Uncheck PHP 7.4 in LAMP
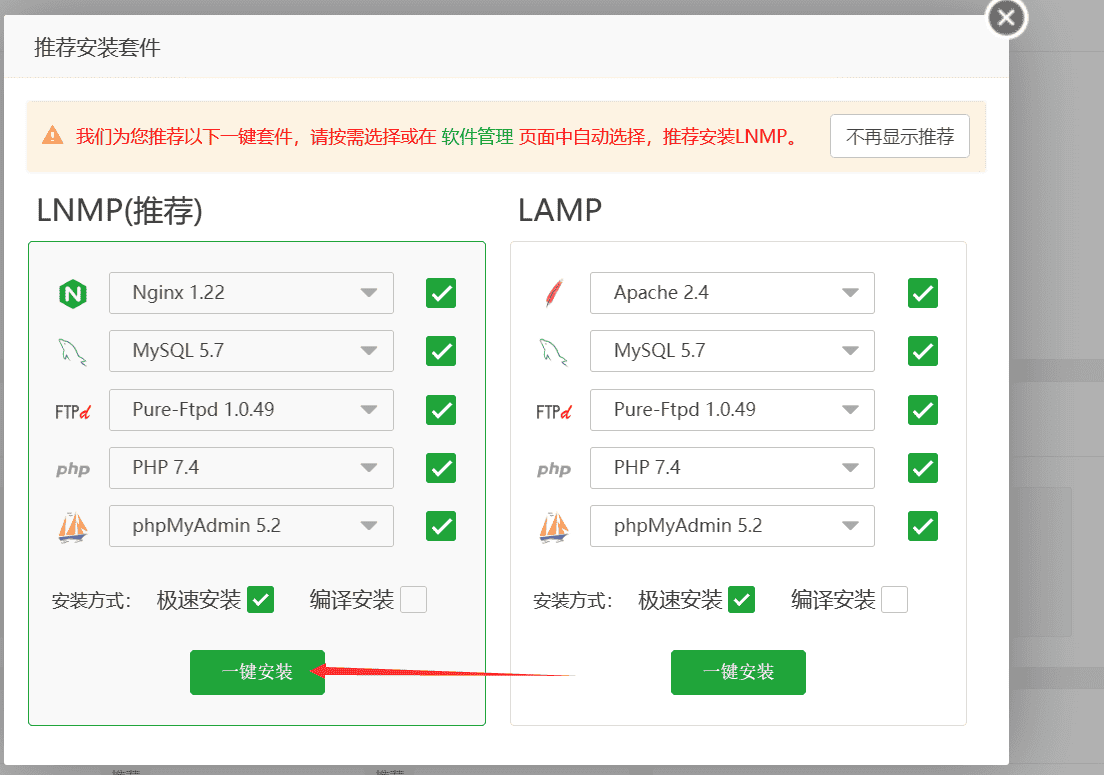The image size is (1104, 775). (922, 468)
